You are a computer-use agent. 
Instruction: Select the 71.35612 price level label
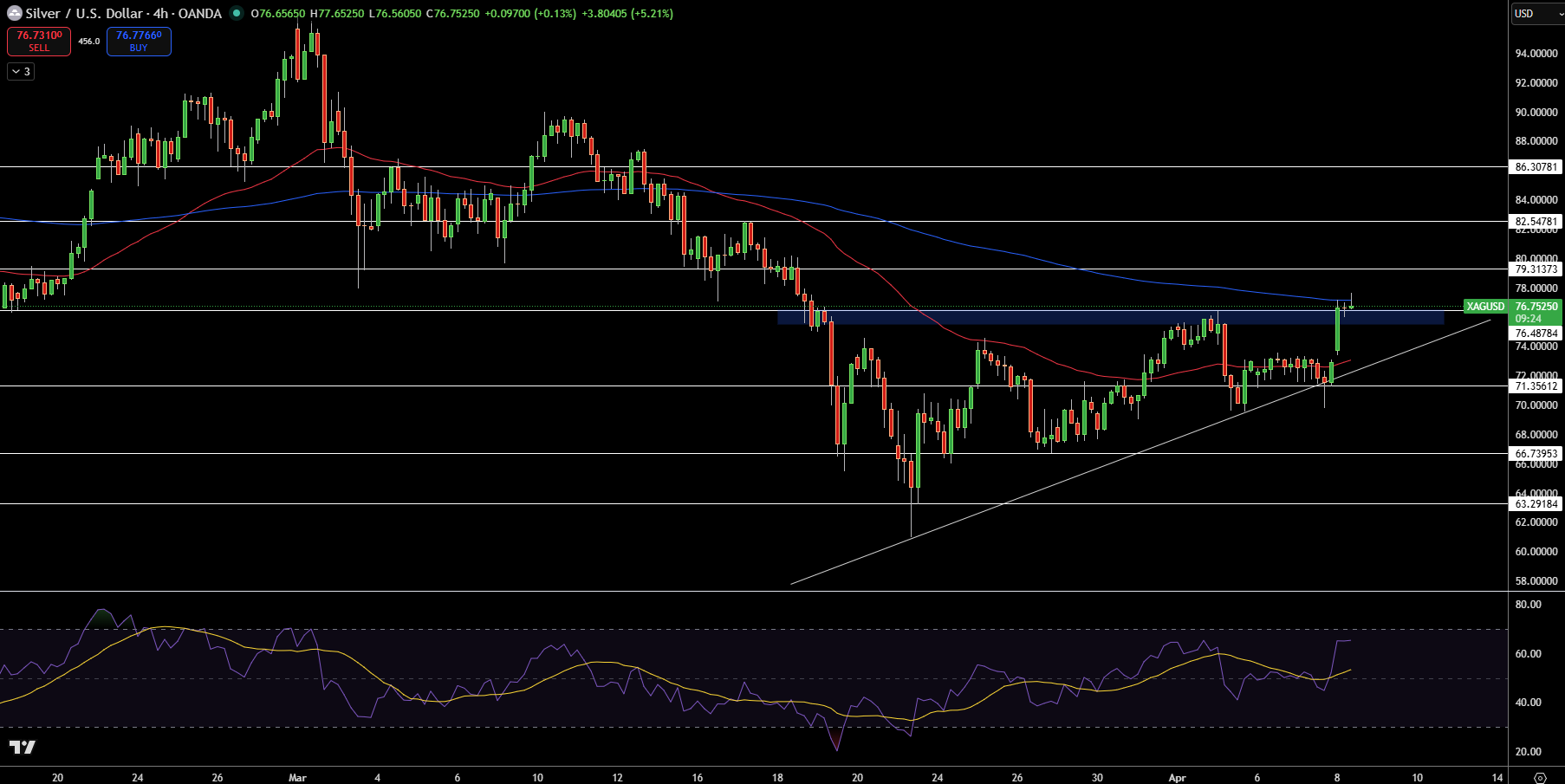pos(1536,386)
